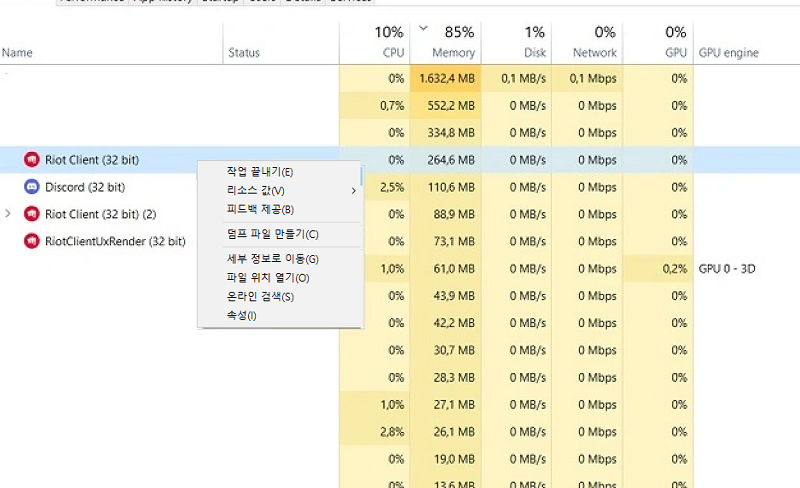Choose 작업 끝내기(E) from context menu

(260, 172)
